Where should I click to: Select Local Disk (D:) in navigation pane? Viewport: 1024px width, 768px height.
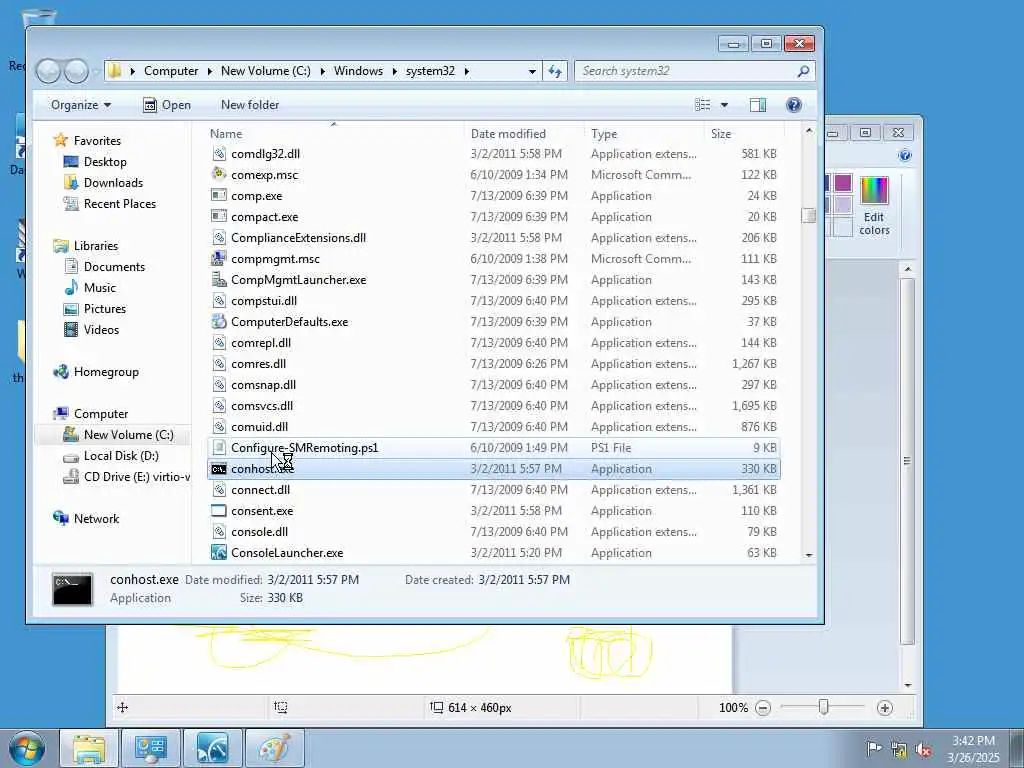[121, 456]
